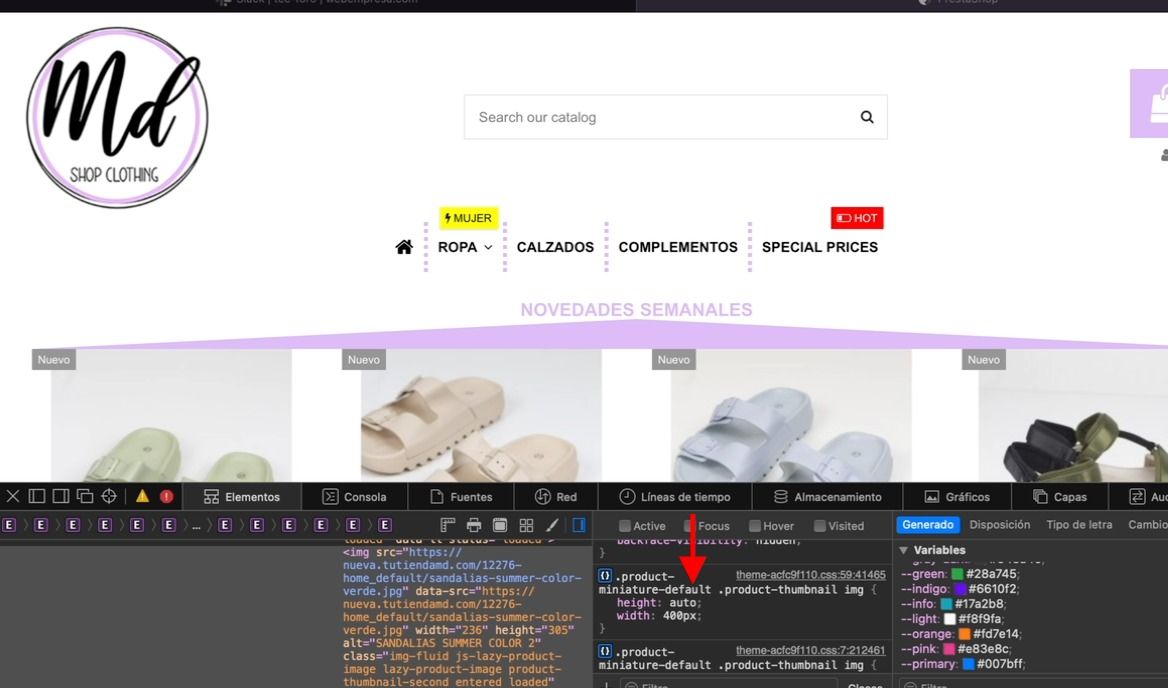The height and width of the screenshot is (688, 1168).
Task: Open the black and olive sandals thumbnail
Action: pyautogui.click(x=1073, y=415)
